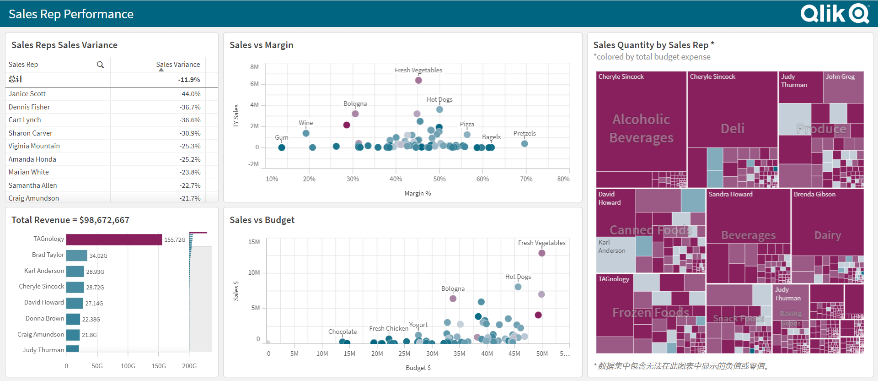Click the Yogurt label in Sales vs Budget
This screenshot has height=381, width=878.
[418, 325]
